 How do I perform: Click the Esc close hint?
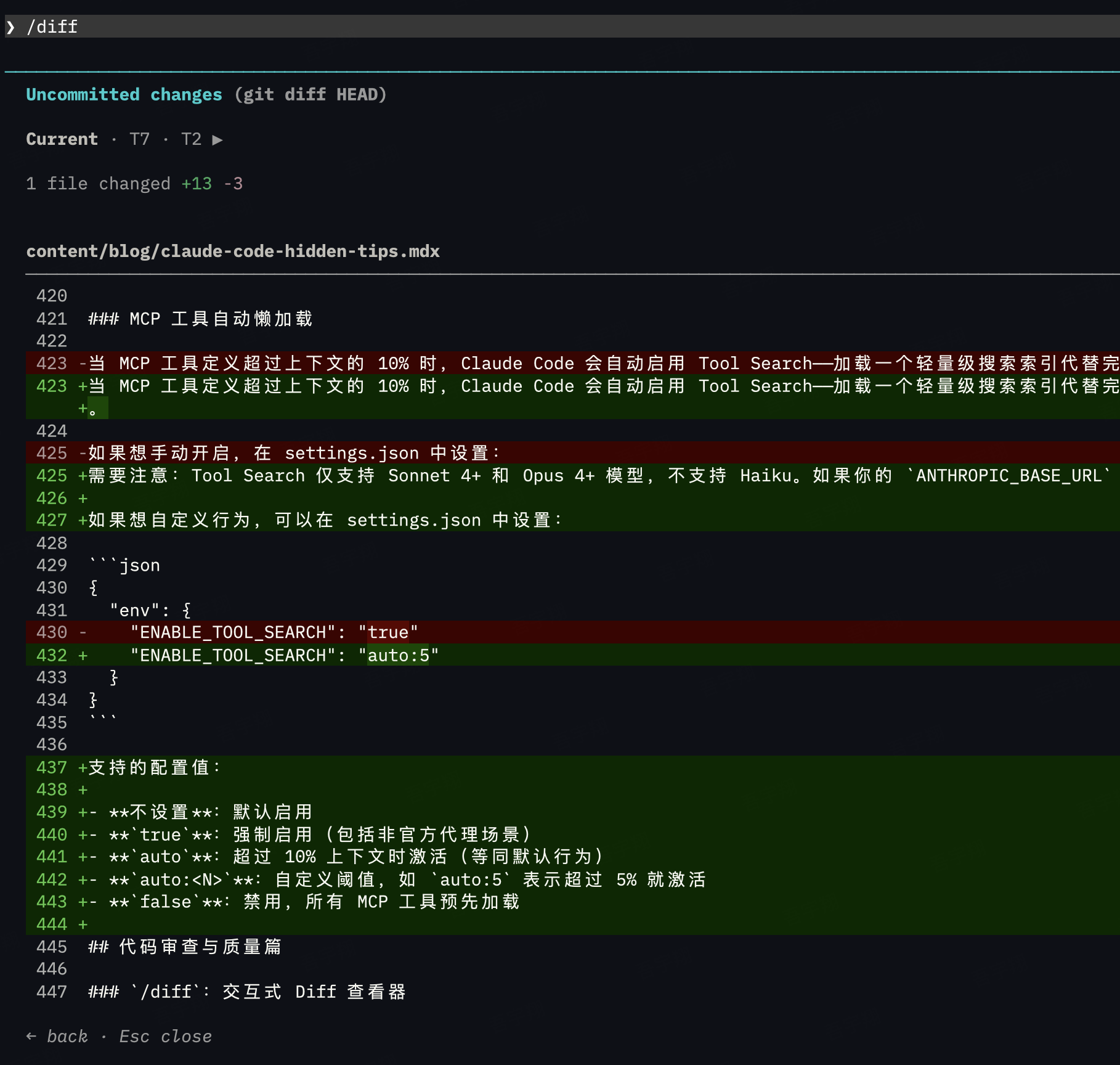(165, 1036)
